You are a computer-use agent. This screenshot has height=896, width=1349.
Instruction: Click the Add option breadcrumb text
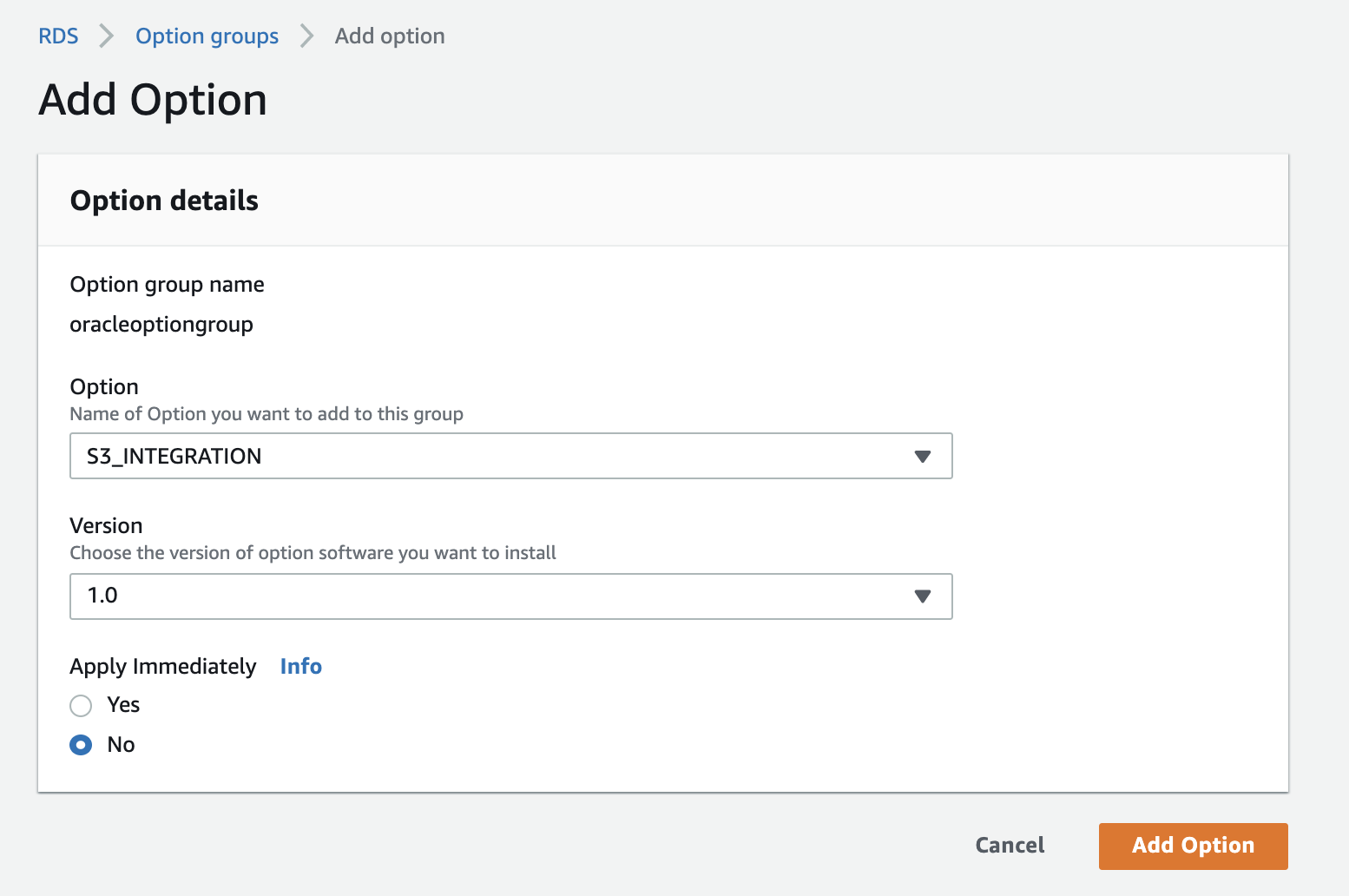[x=390, y=36]
